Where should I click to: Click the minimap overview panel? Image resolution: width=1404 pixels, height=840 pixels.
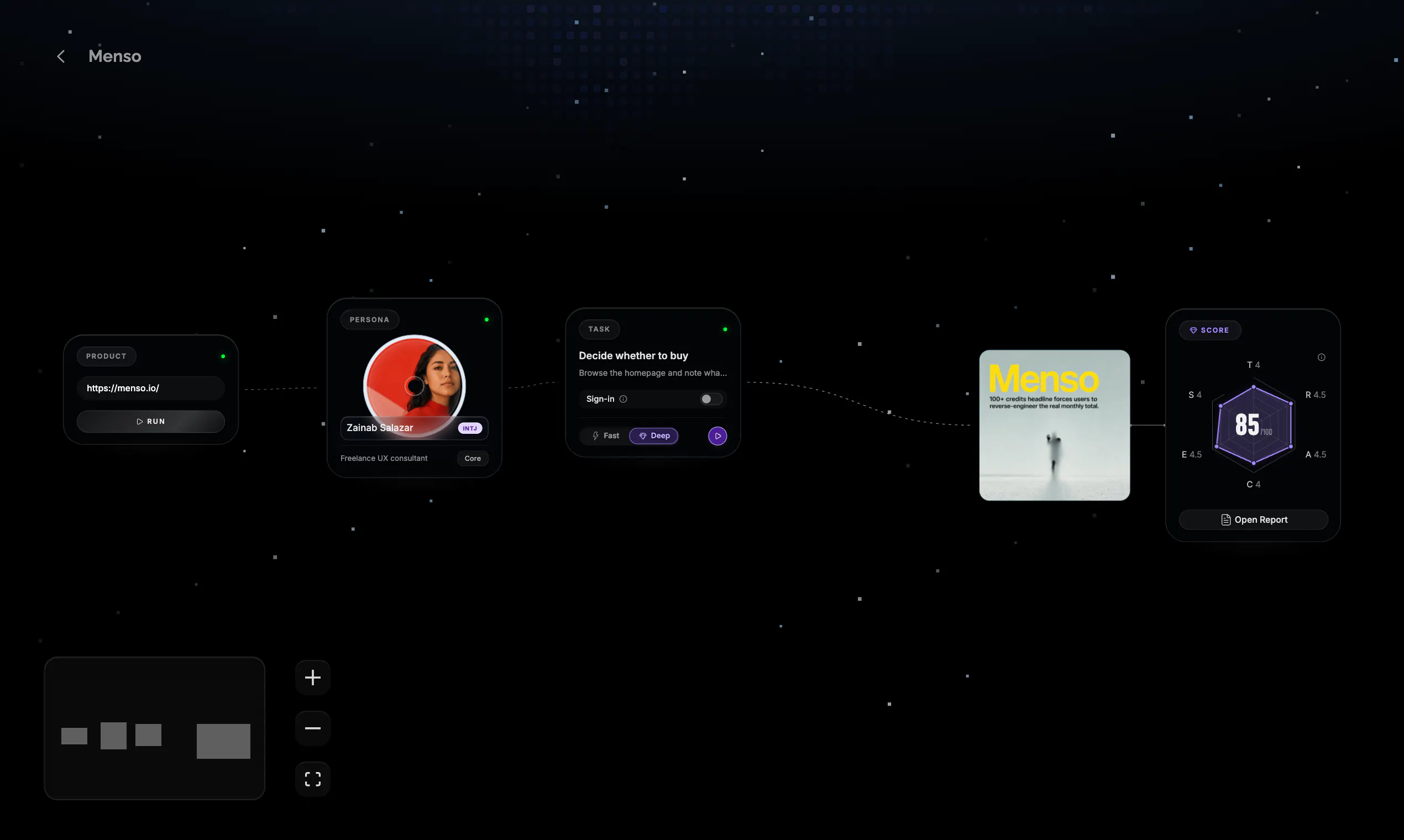155,728
